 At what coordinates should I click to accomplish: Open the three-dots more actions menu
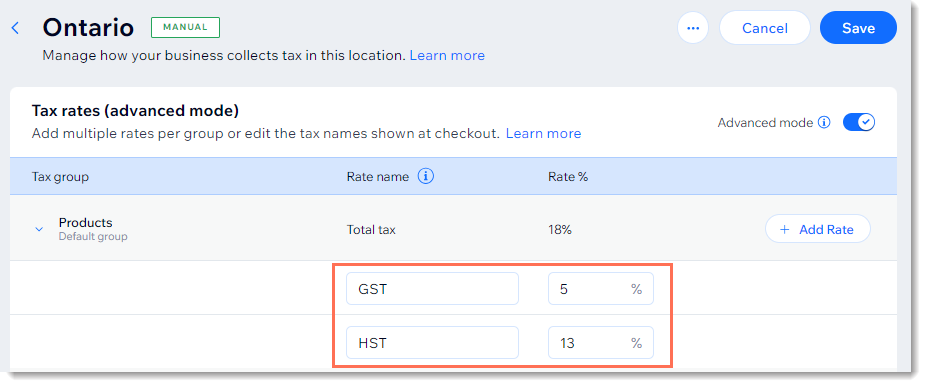click(x=693, y=28)
